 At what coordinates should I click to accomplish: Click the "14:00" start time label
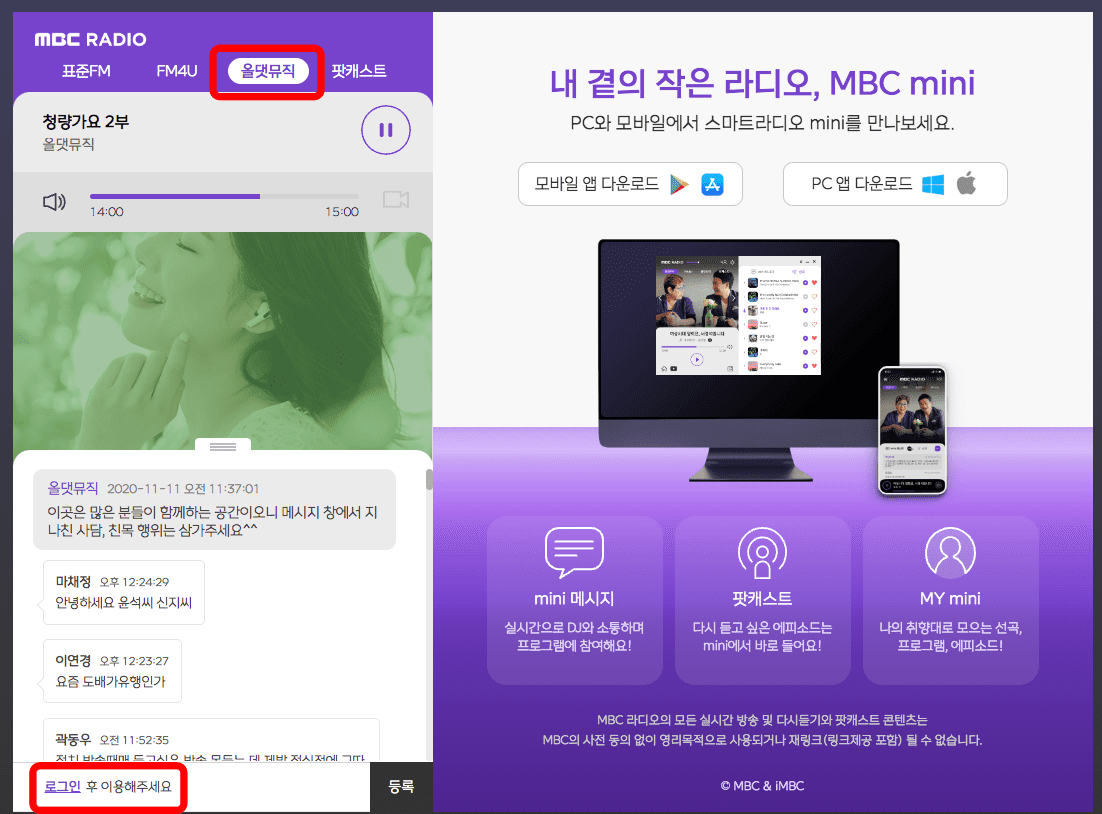point(107,212)
